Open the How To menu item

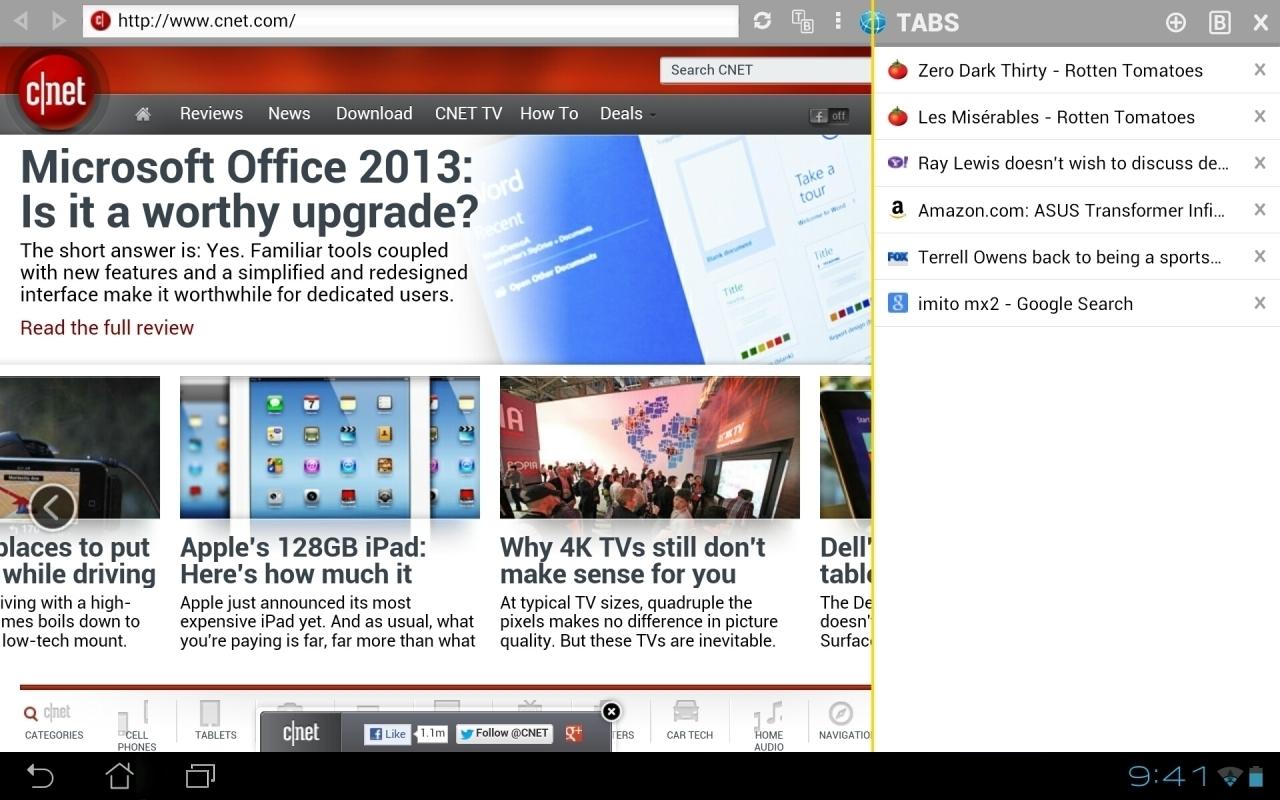coord(549,113)
